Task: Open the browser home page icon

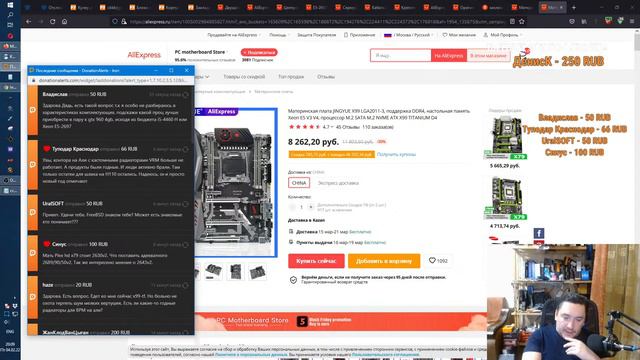Action: pos(64,21)
